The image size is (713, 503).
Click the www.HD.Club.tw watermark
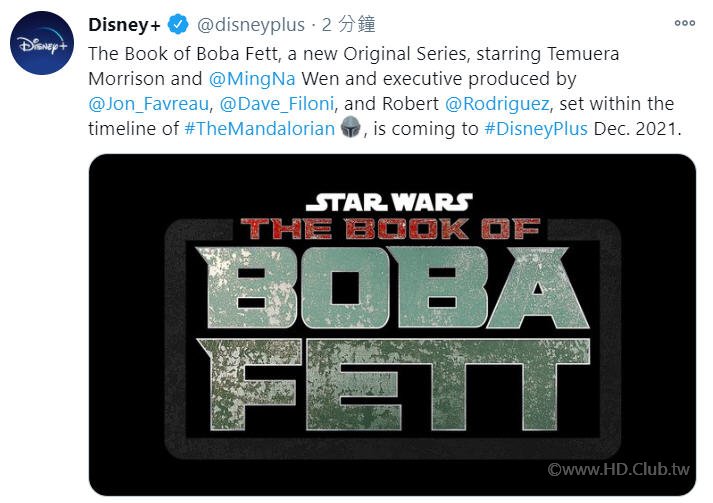pos(621,469)
